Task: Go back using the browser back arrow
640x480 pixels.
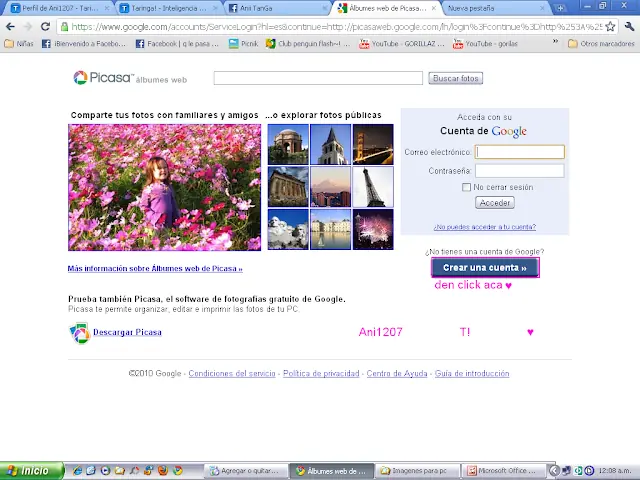Action: tap(10, 27)
